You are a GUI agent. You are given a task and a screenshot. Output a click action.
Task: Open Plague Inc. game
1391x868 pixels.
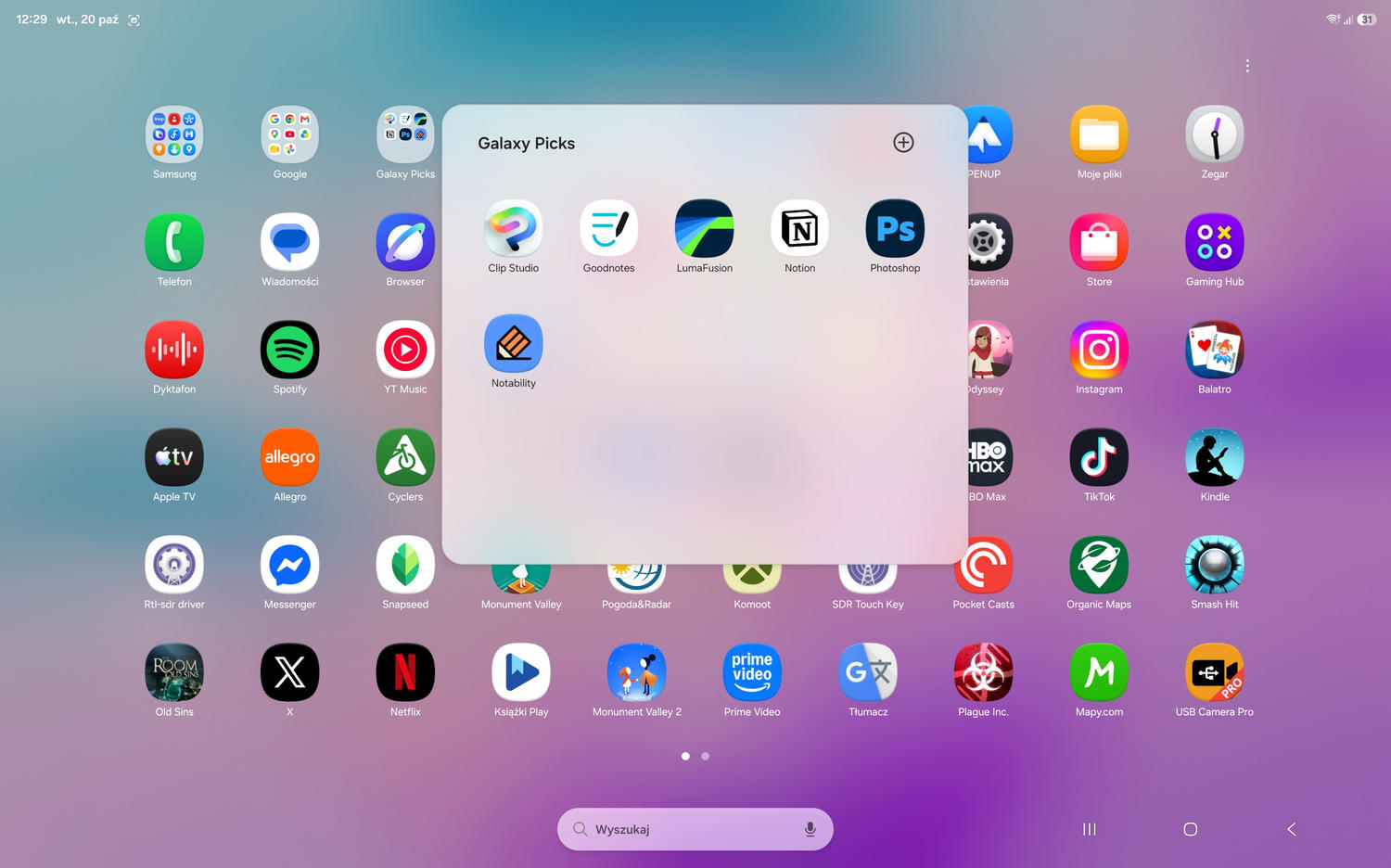pos(983,672)
